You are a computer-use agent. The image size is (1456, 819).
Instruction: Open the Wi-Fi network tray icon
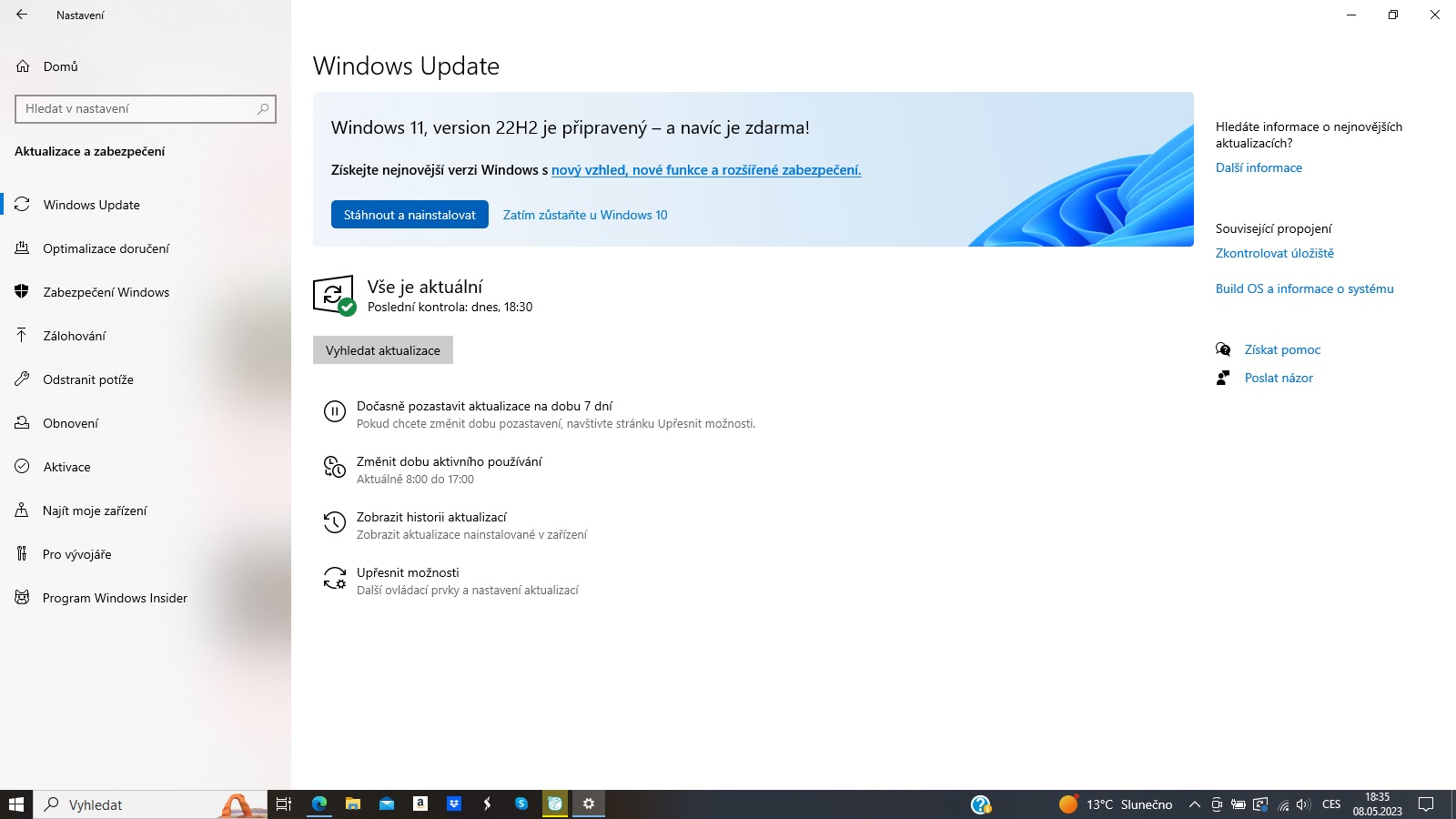(1283, 804)
